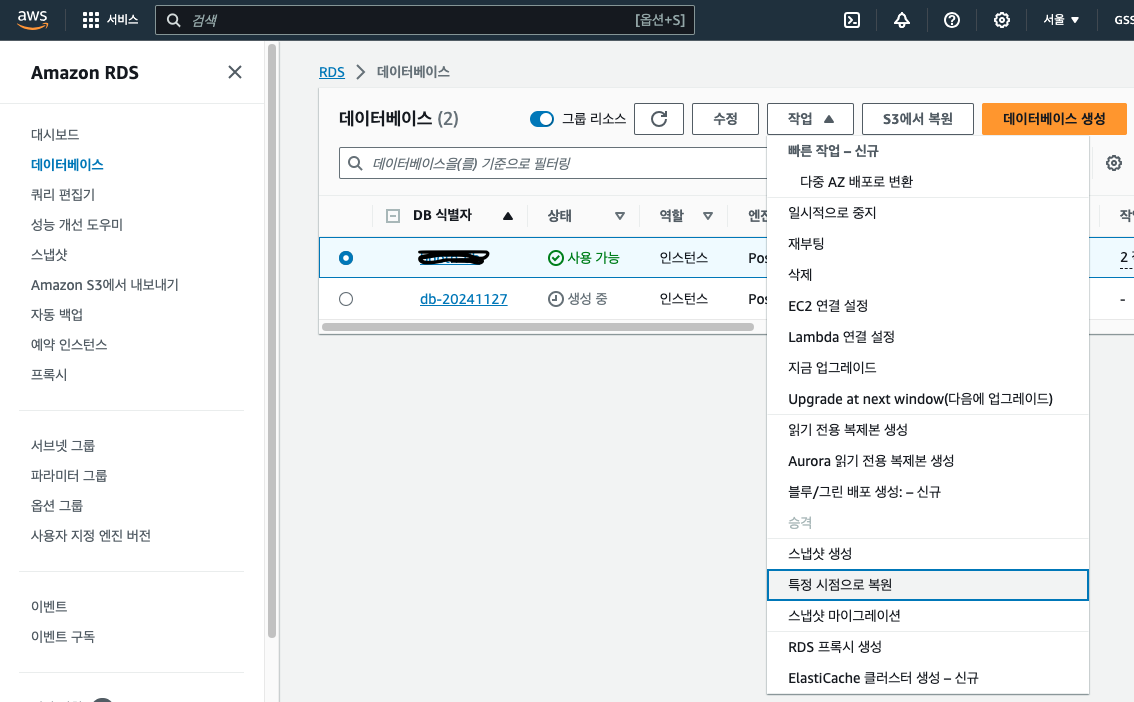Choose 읽기 전용 복제본 생성
This screenshot has width=1134, height=702.
click(928, 429)
